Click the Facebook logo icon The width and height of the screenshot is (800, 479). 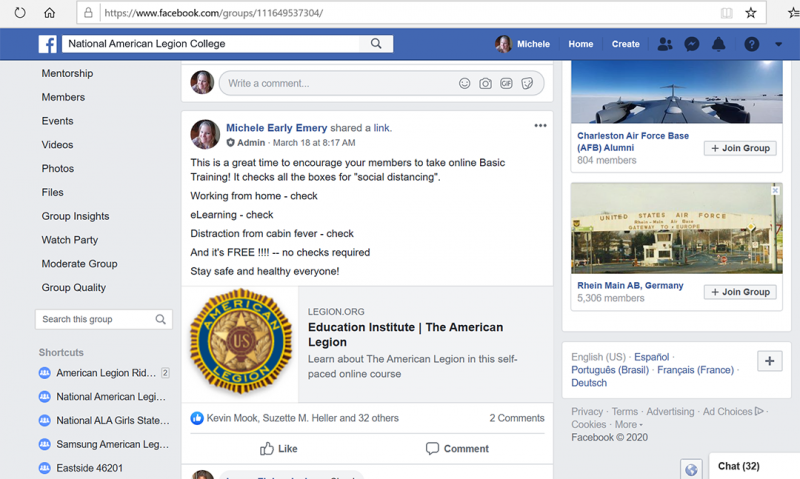[47, 44]
